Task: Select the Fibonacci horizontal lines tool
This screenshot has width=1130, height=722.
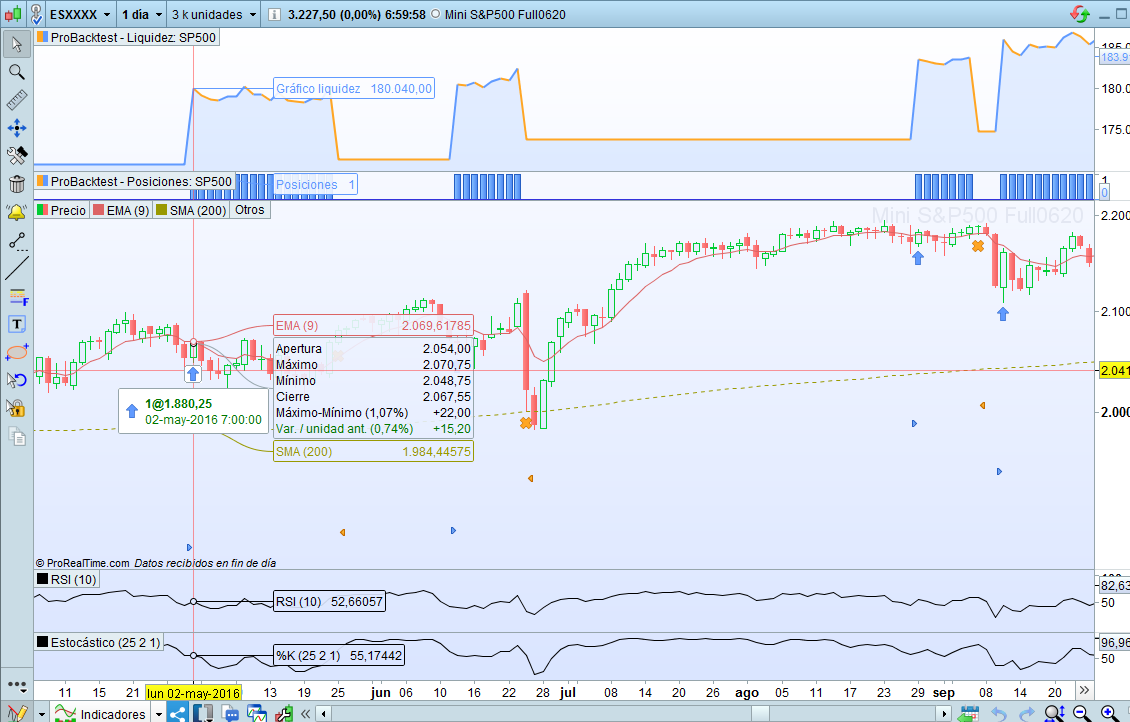Action: (x=17, y=296)
